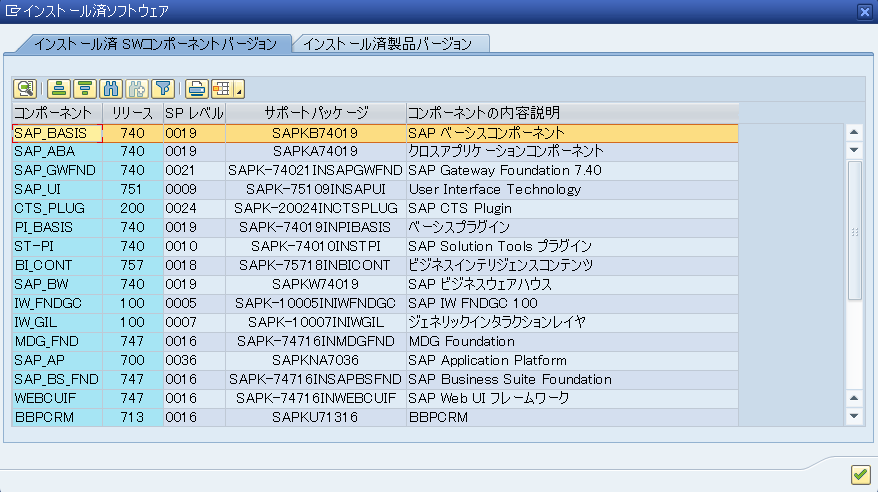The image size is (878, 492).
Task: Click support package SAPKA74019
Action: point(315,152)
